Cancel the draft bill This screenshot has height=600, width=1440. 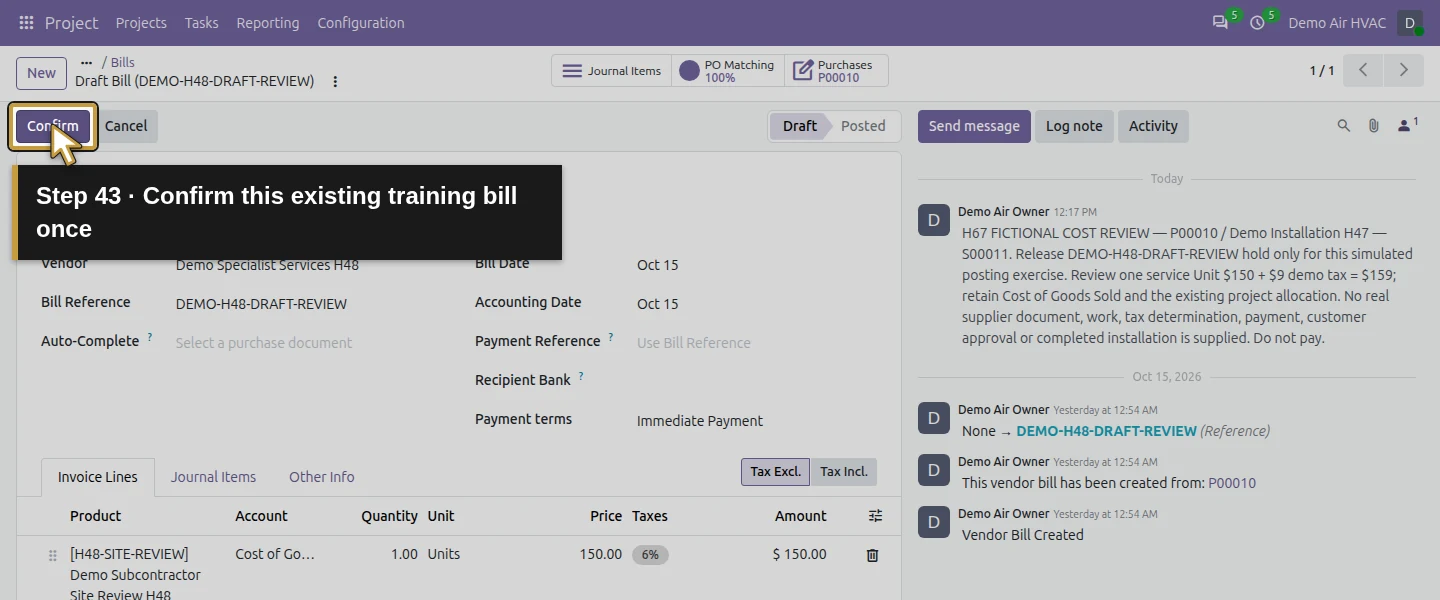[126, 126]
